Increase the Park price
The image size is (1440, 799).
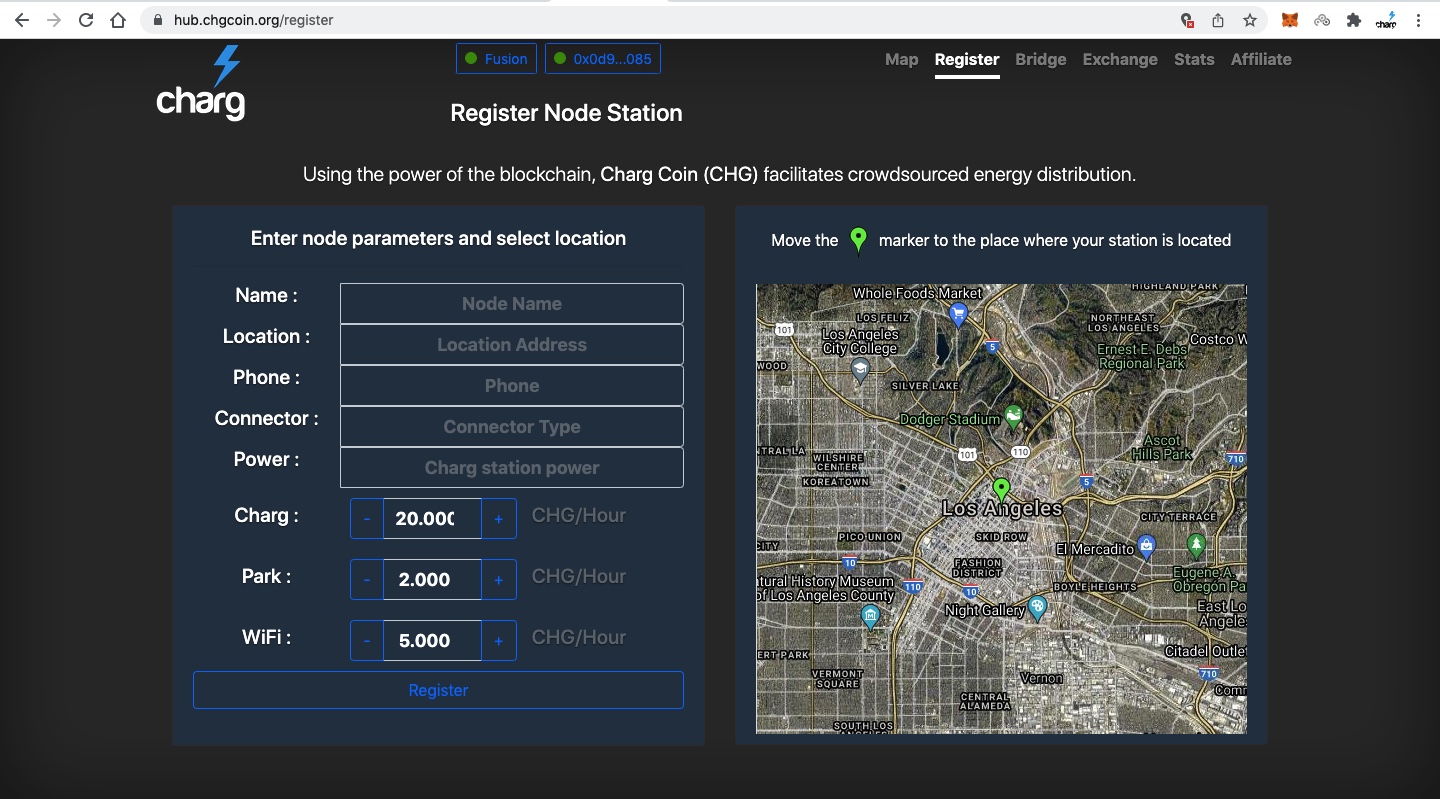[499, 580]
